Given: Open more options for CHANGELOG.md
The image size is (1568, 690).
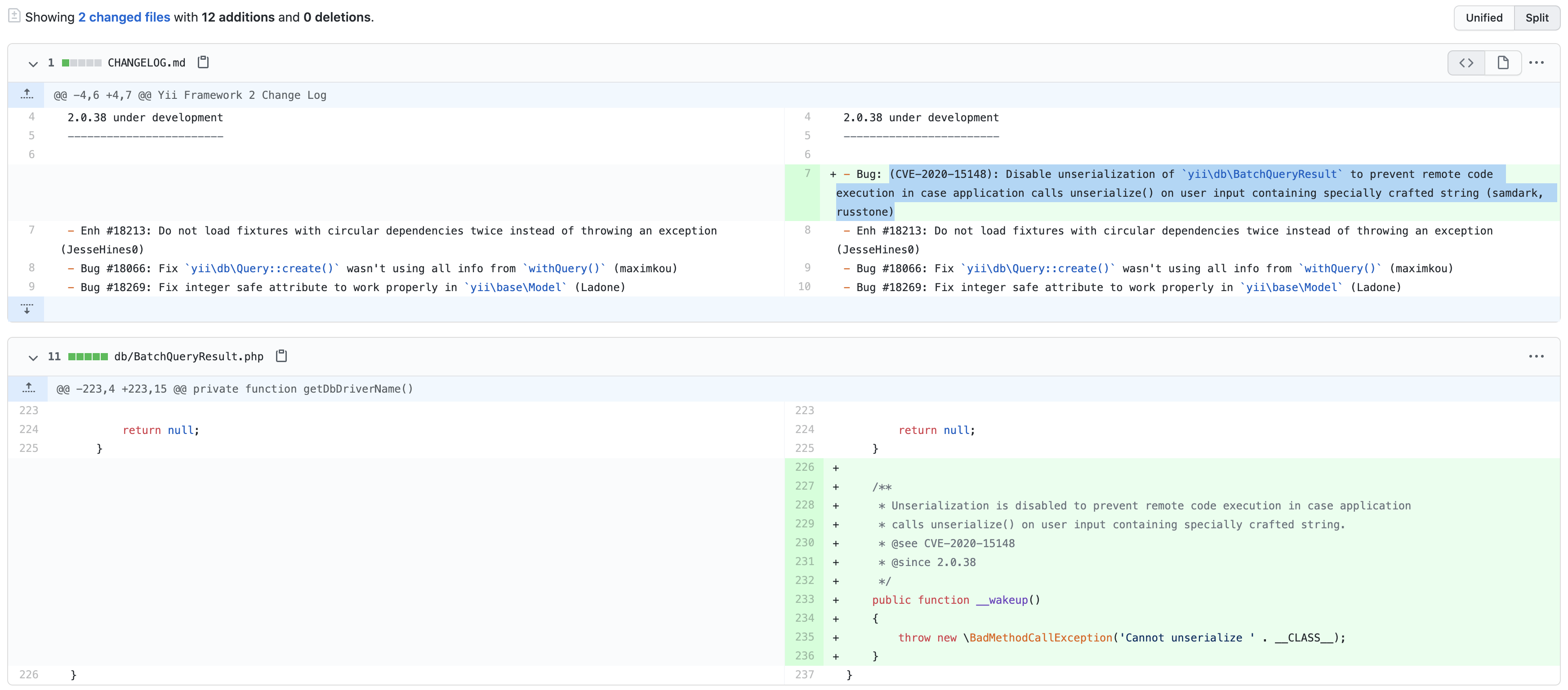Looking at the screenshot, I should (x=1537, y=63).
